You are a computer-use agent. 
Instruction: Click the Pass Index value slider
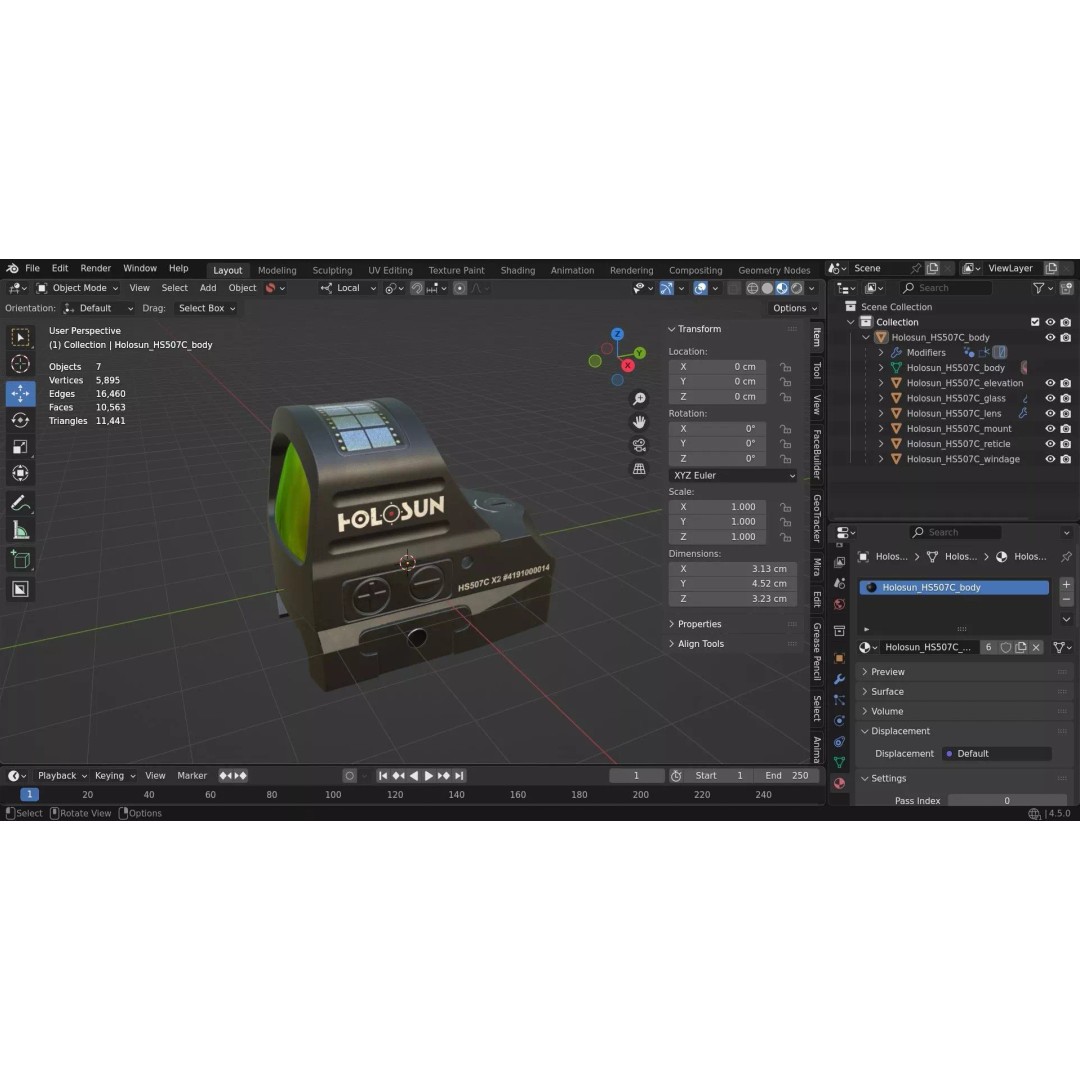coord(1007,801)
